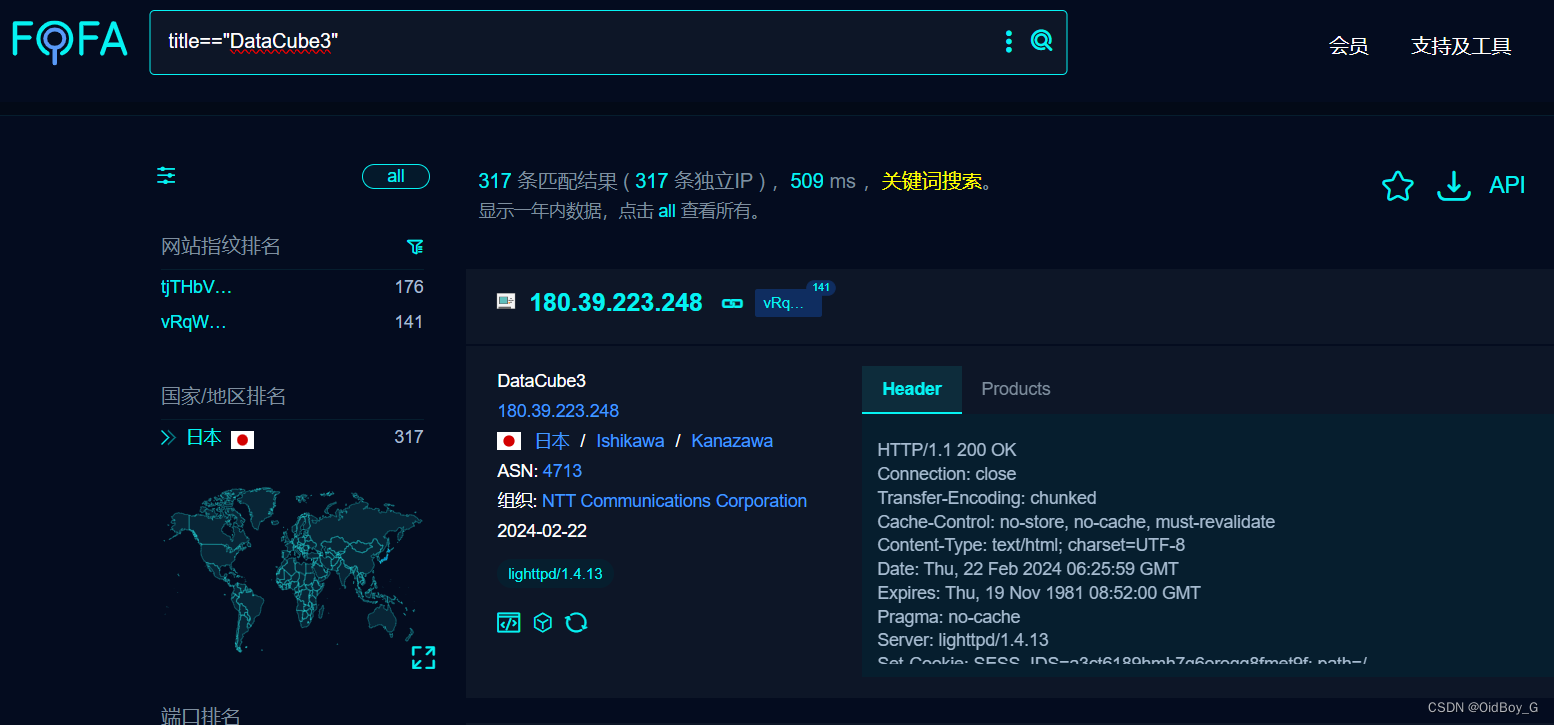Click the Japan flag in result location
This screenshot has width=1554, height=725.
coord(509,441)
